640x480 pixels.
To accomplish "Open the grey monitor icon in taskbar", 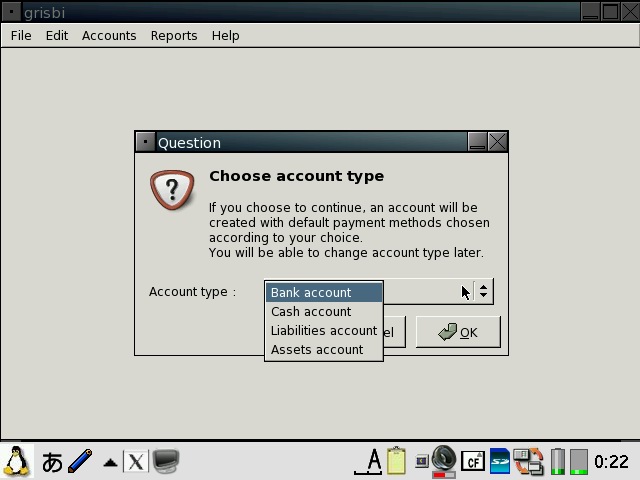I will tap(166, 461).
